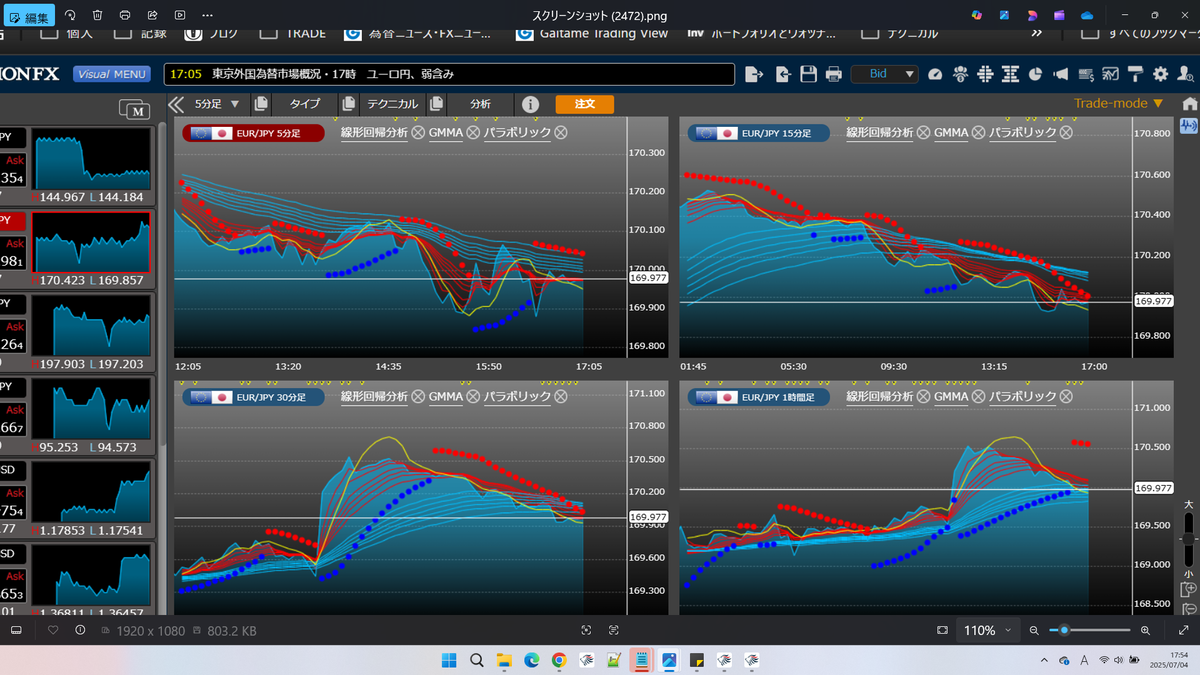The width and height of the screenshot is (1200, 675).
Task: Click the home icon below Trade-mode
Action: pos(1189,104)
